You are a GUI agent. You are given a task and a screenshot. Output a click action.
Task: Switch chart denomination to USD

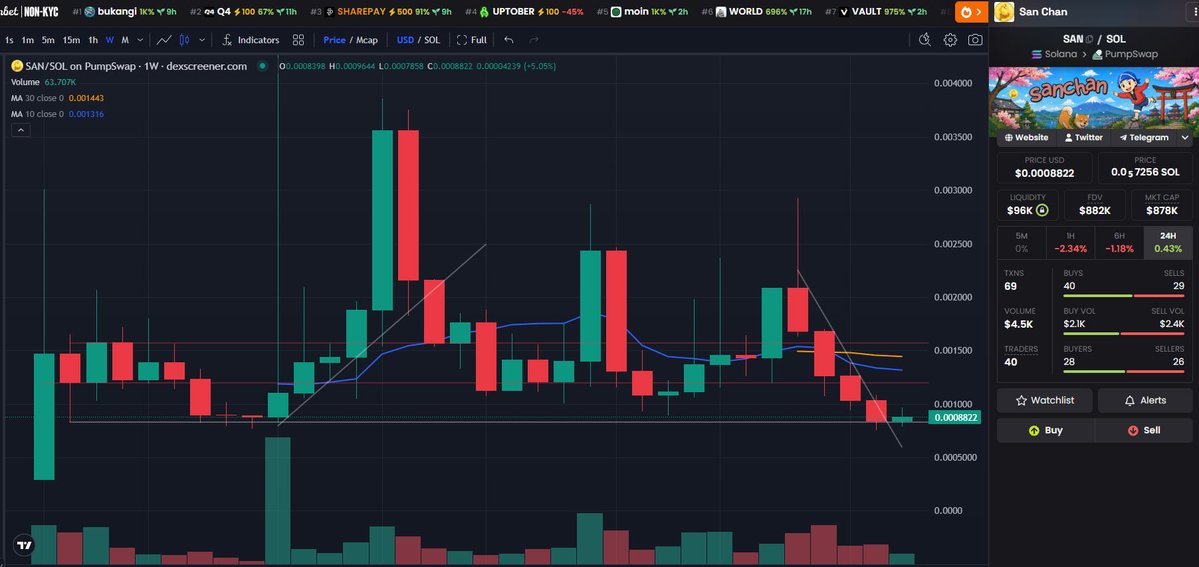405,40
